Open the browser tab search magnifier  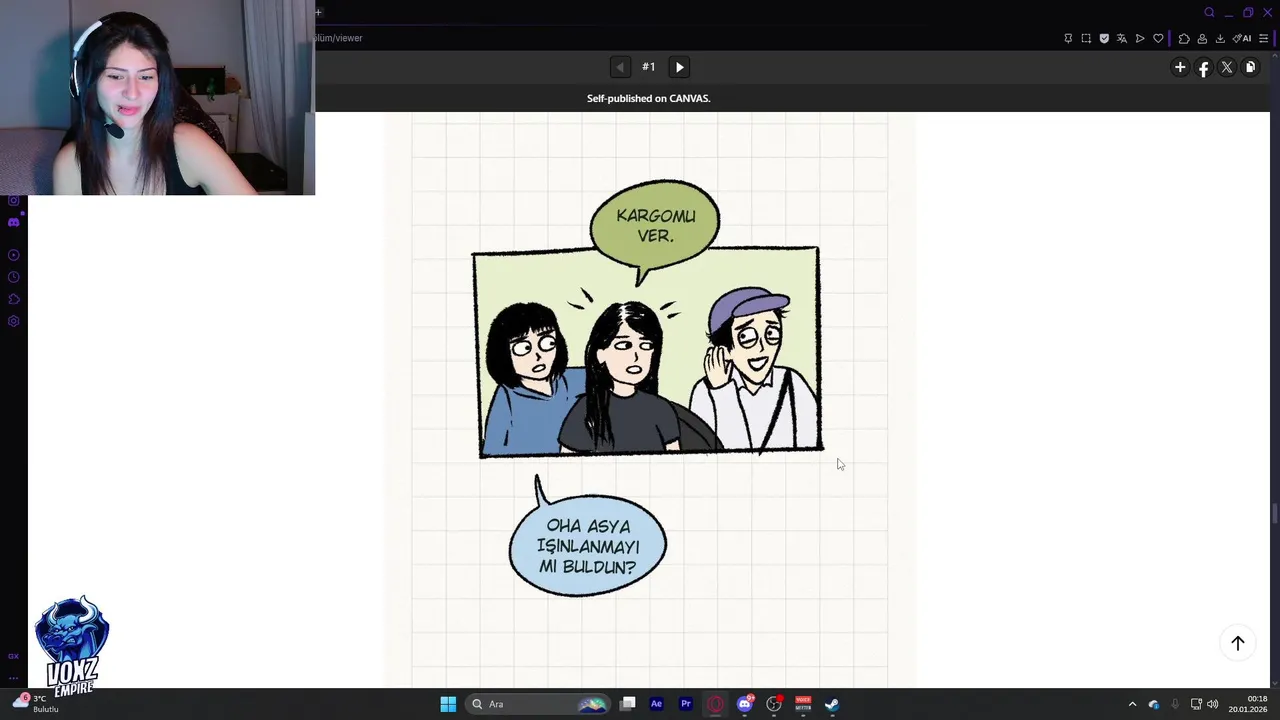click(1209, 12)
